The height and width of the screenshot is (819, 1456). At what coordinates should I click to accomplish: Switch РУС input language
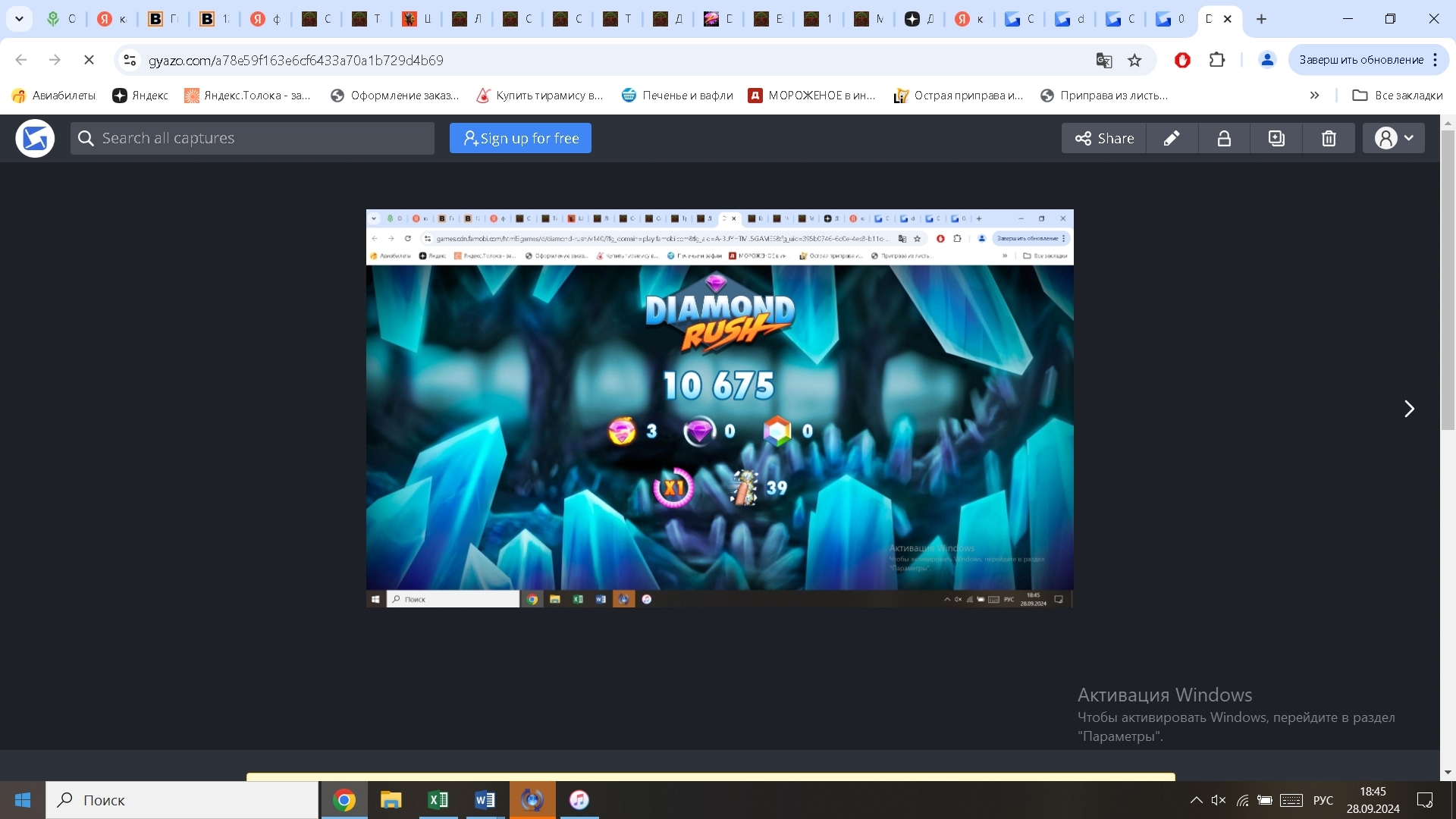click(x=1323, y=800)
